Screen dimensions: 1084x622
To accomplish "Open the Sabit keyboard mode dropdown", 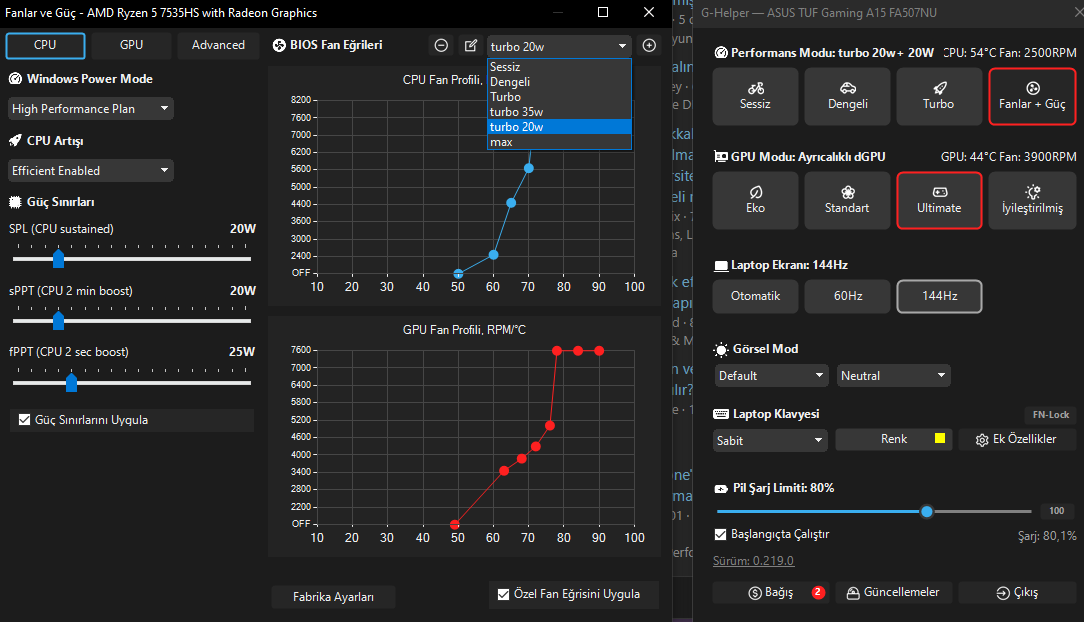I will 770,440.
